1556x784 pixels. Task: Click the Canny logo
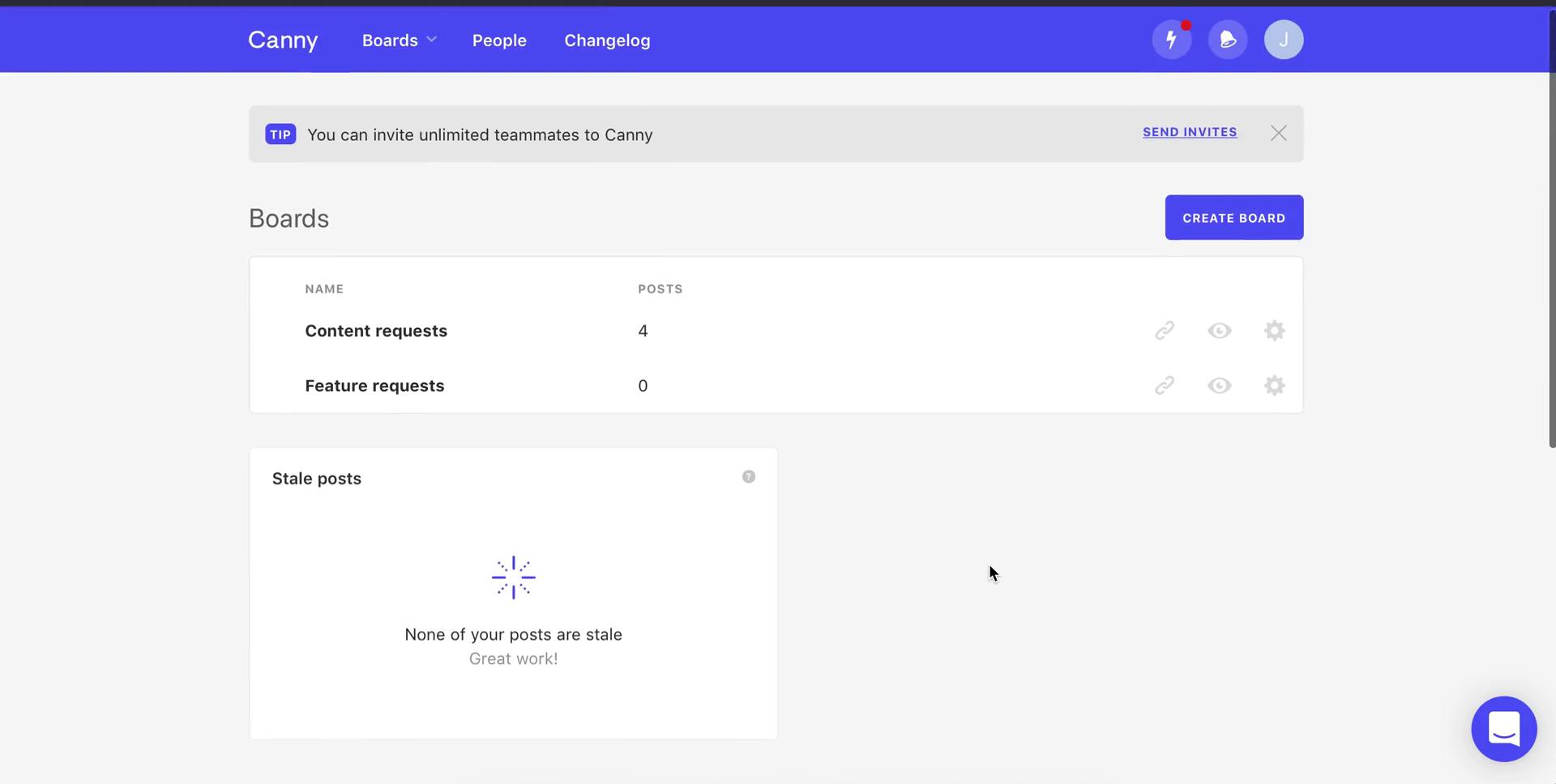(x=283, y=40)
